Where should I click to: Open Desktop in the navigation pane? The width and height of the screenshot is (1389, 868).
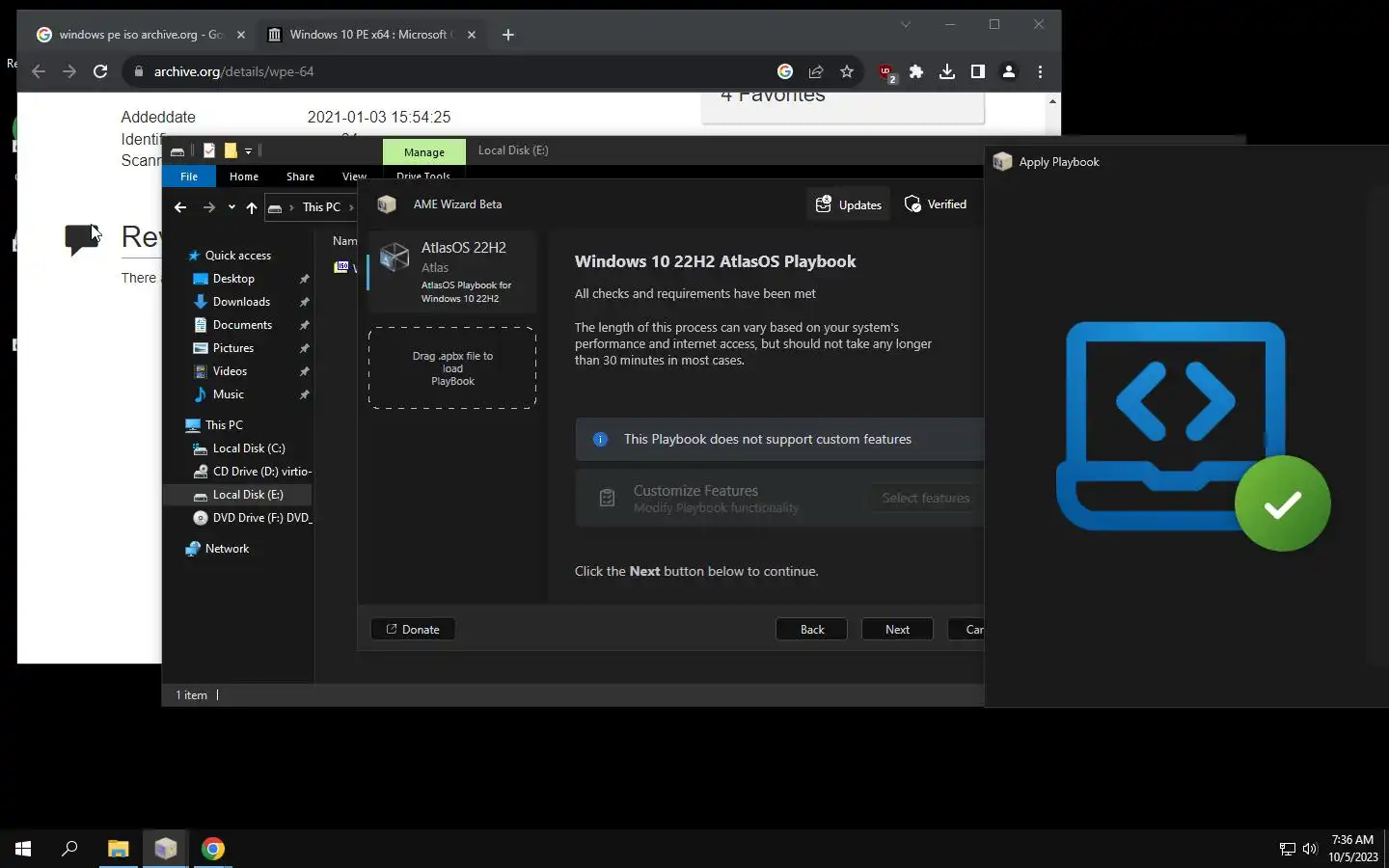tap(233, 279)
